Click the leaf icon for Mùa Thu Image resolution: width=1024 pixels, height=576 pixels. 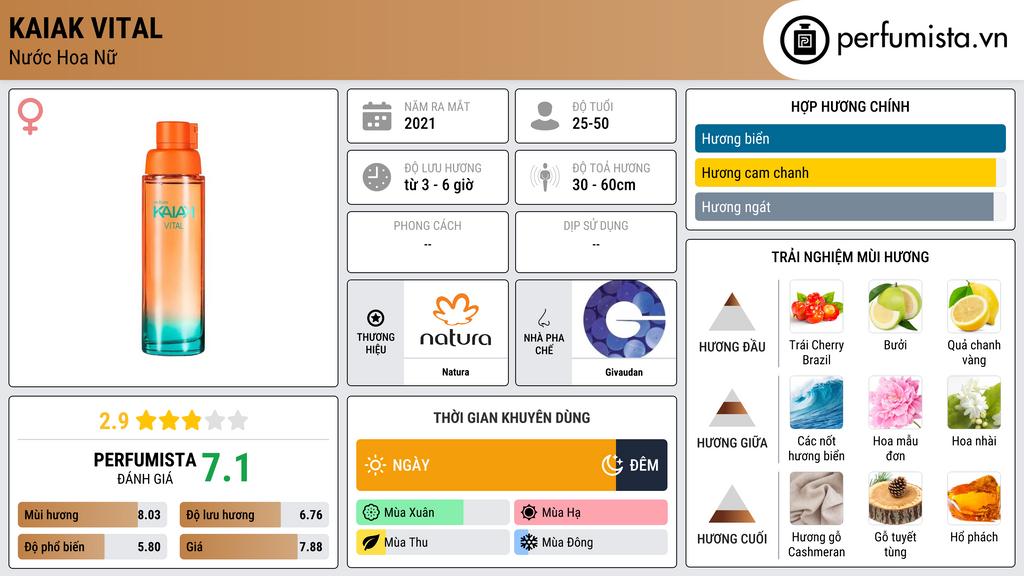tap(371, 542)
